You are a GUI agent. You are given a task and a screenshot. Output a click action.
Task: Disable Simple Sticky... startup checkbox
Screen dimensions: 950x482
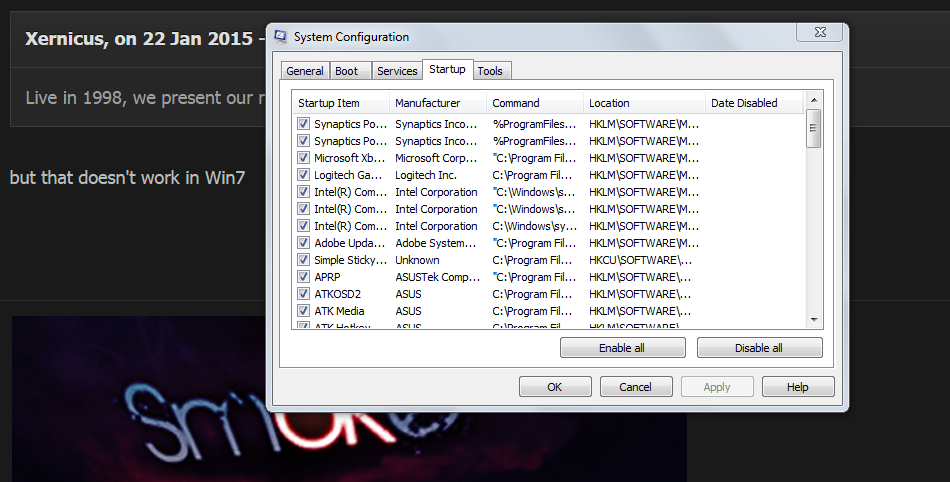point(304,259)
